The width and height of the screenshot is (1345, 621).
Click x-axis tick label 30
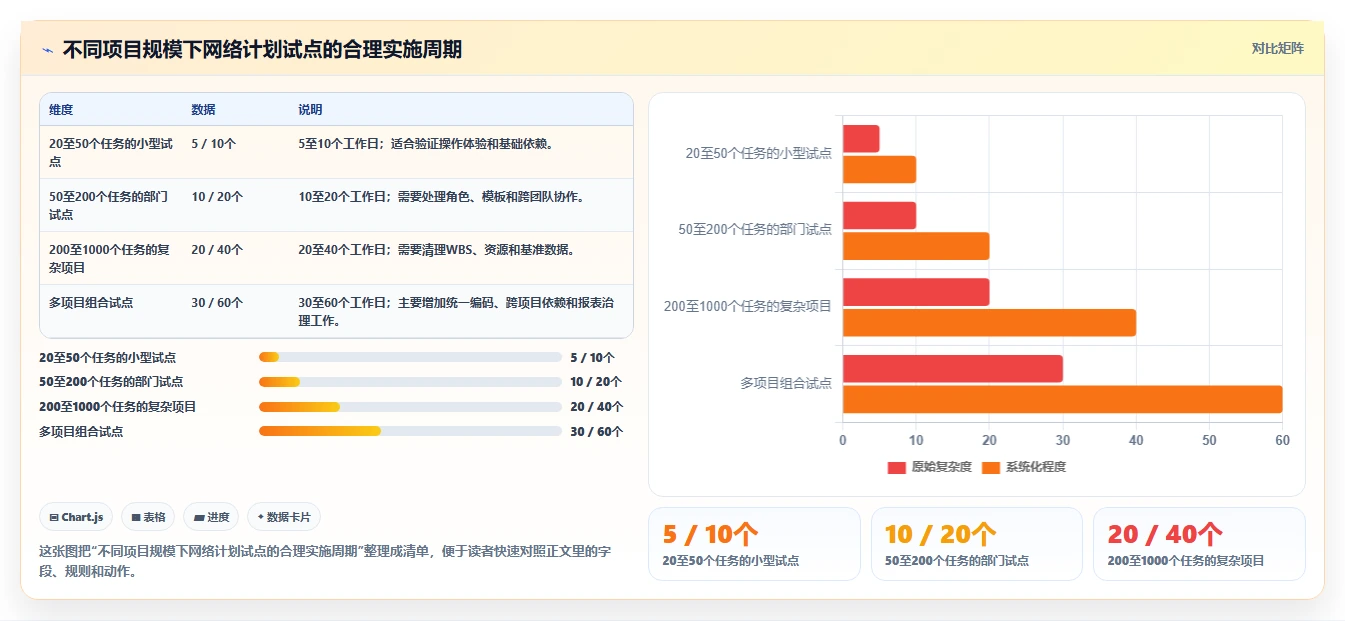coord(1063,440)
